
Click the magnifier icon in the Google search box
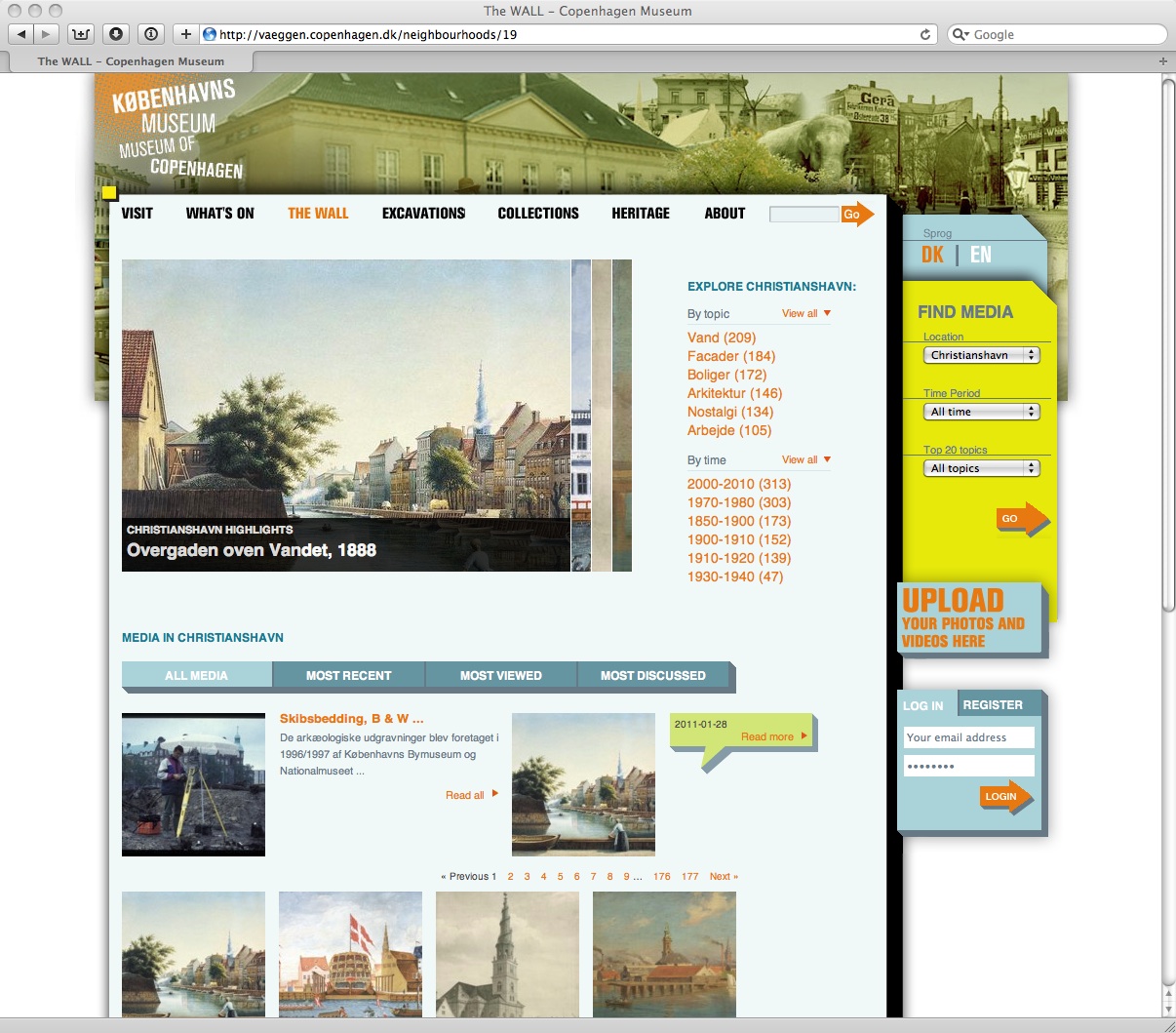tap(960, 34)
